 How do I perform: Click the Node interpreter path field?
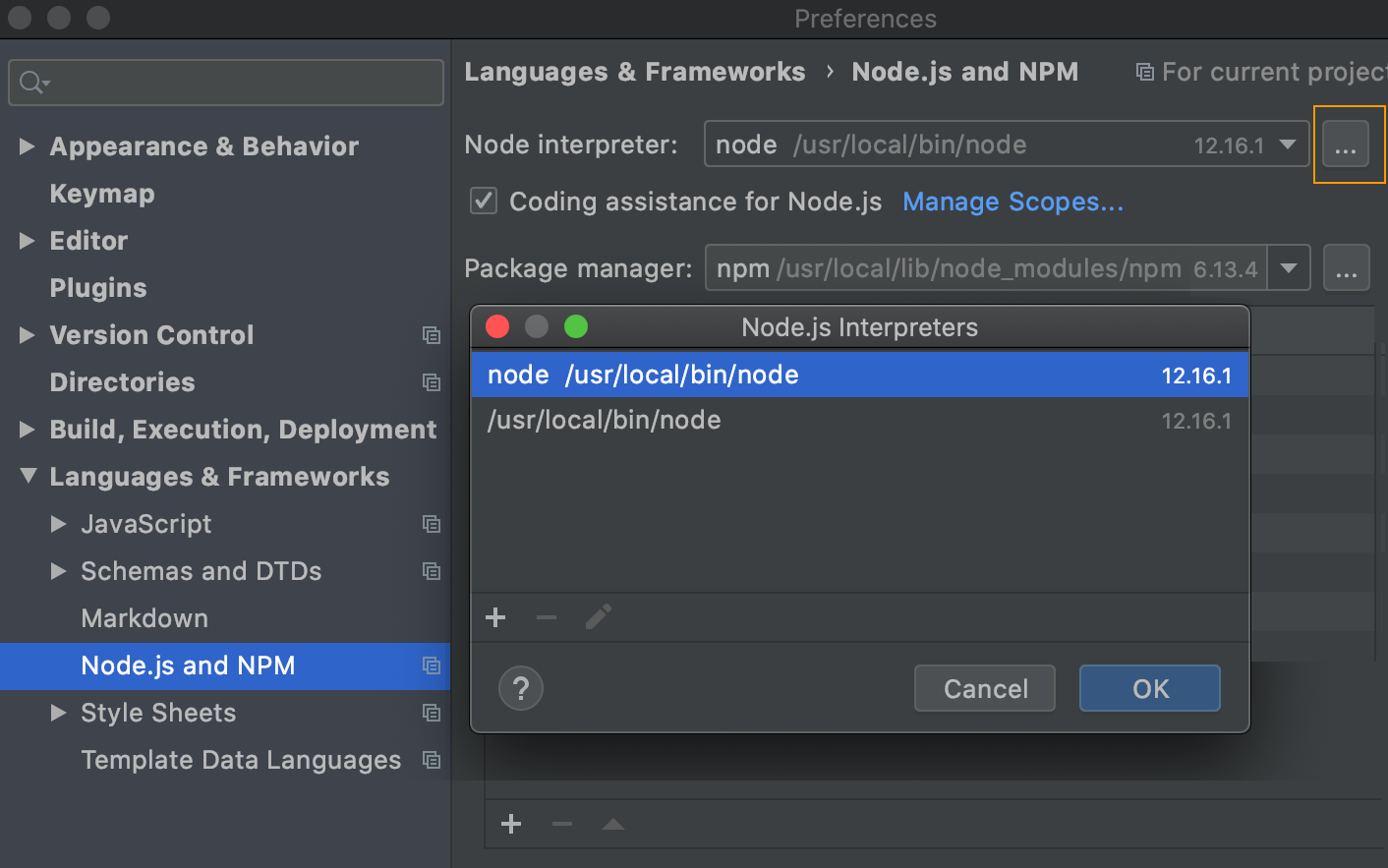tap(1007, 145)
